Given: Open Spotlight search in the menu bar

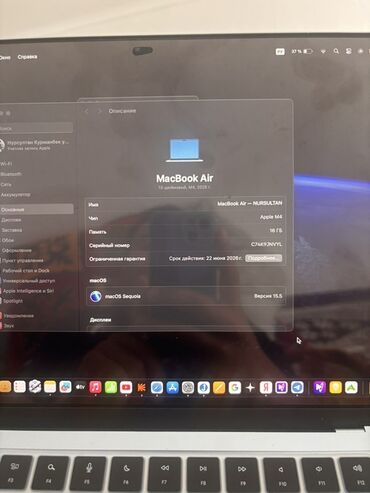Looking at the screenshot, I should click(336, 51).
